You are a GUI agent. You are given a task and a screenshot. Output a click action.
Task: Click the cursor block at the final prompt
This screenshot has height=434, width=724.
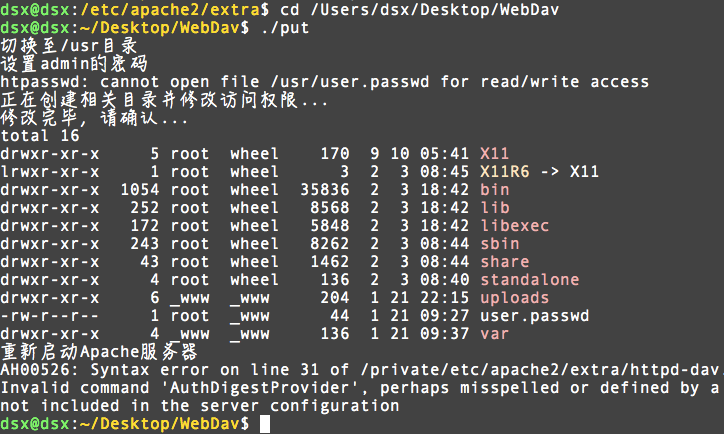click(265, 425)
